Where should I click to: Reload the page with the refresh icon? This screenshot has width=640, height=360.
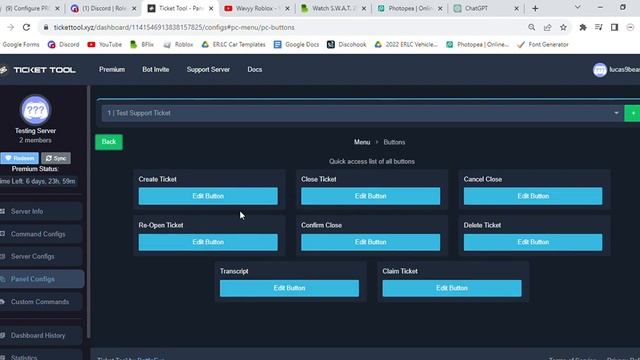click(27, 27)
